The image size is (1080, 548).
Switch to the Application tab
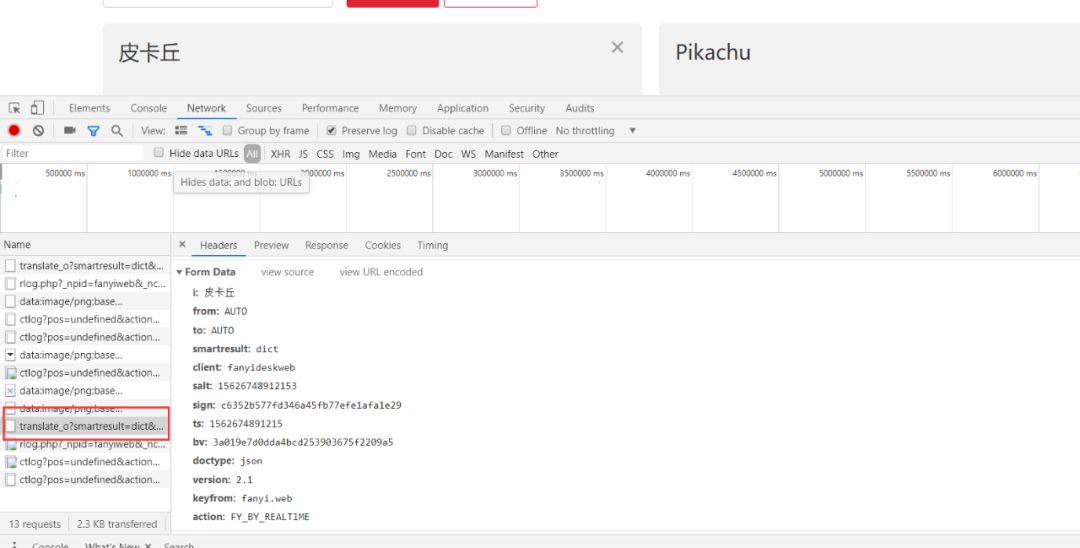463,108
